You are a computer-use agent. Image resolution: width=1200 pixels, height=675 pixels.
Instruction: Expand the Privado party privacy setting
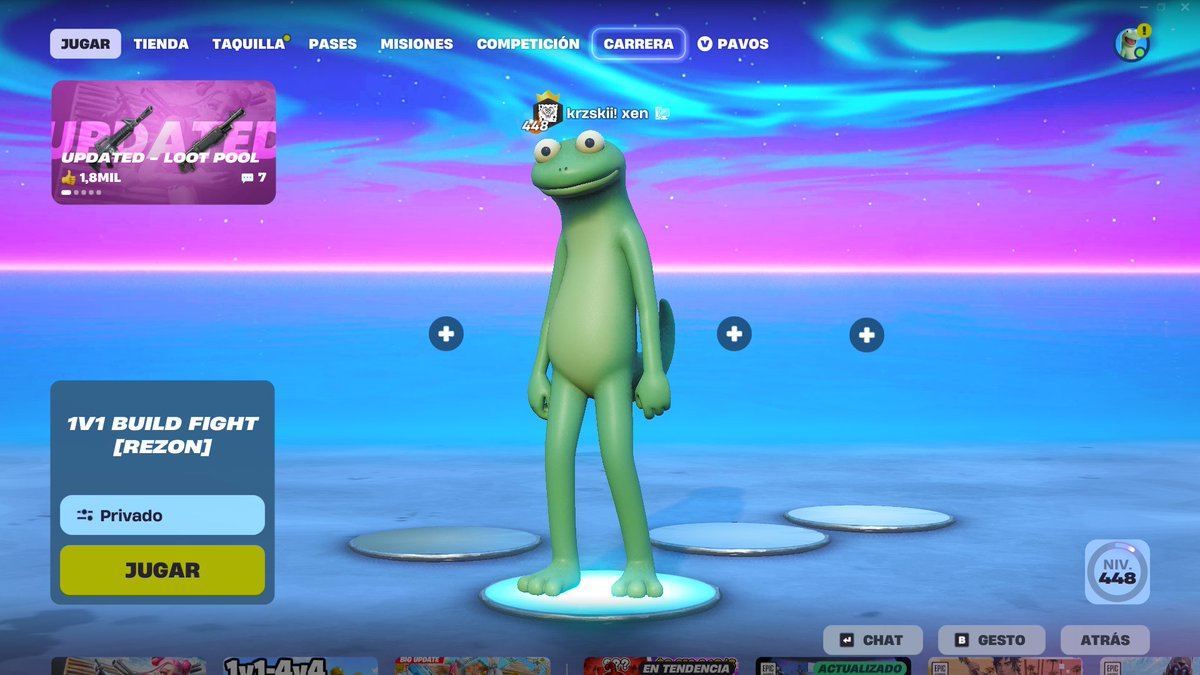point(162,515)
